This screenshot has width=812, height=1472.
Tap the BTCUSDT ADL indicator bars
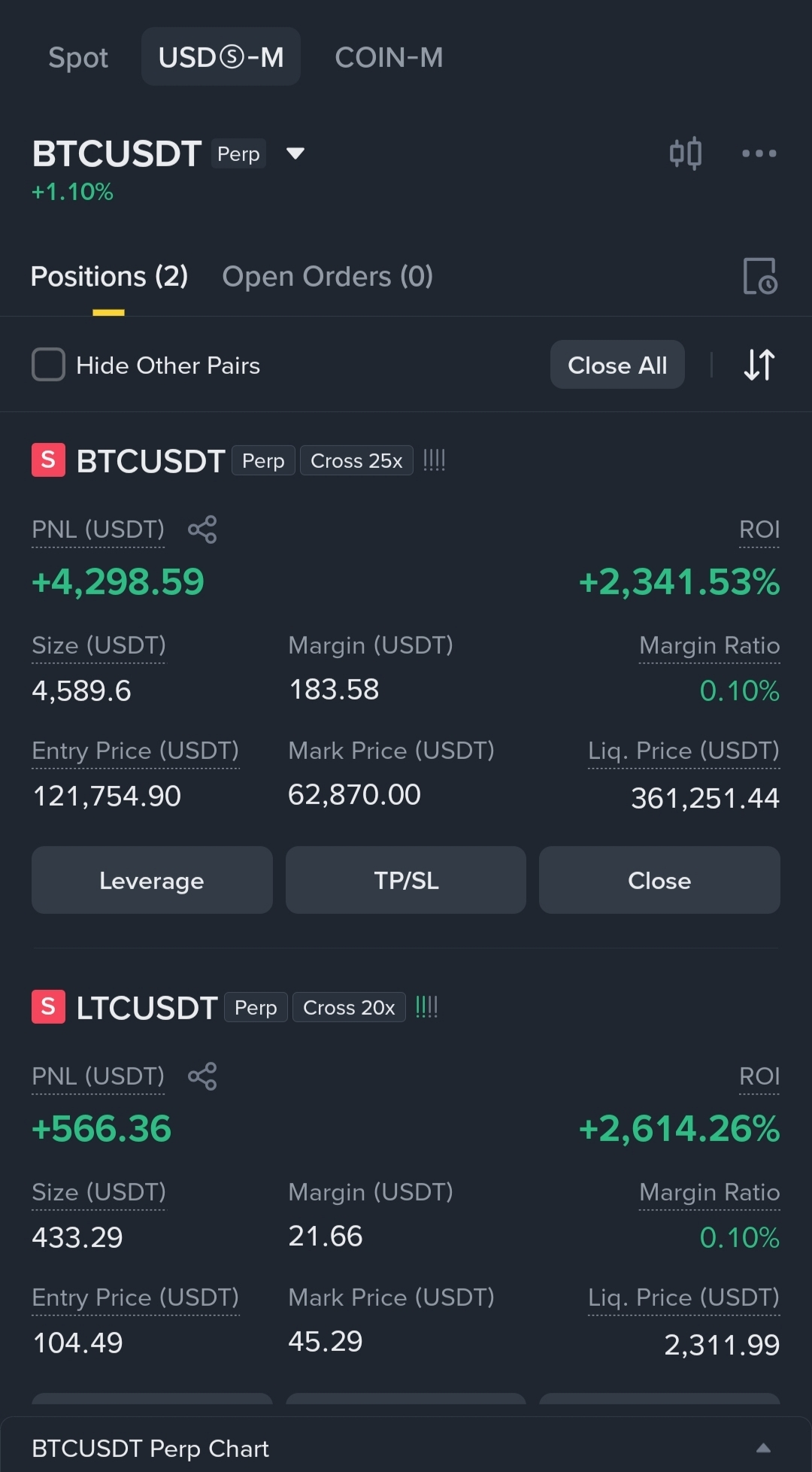point(434,460)
